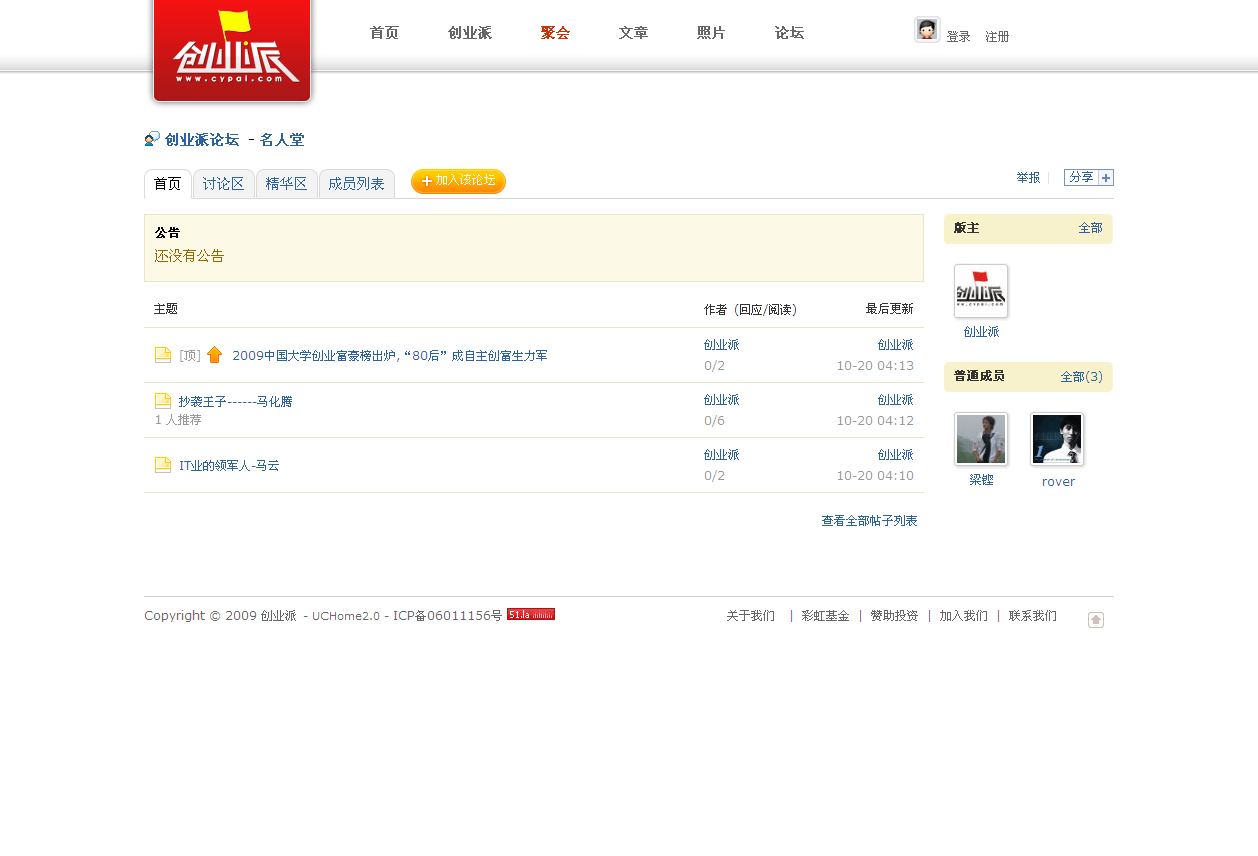The width and height of the screenshot is (1258, 856).
Task: Click the 注册 link
Action: 997,37
